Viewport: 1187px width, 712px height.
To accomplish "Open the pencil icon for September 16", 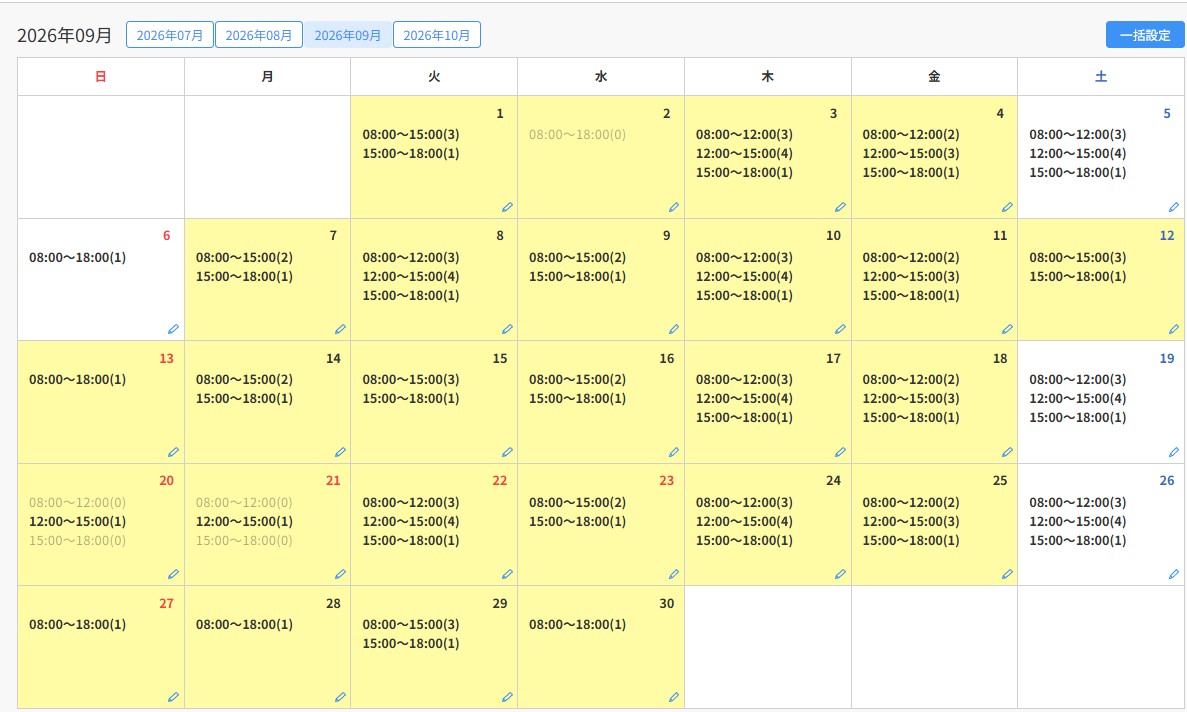I will point(674,452).
